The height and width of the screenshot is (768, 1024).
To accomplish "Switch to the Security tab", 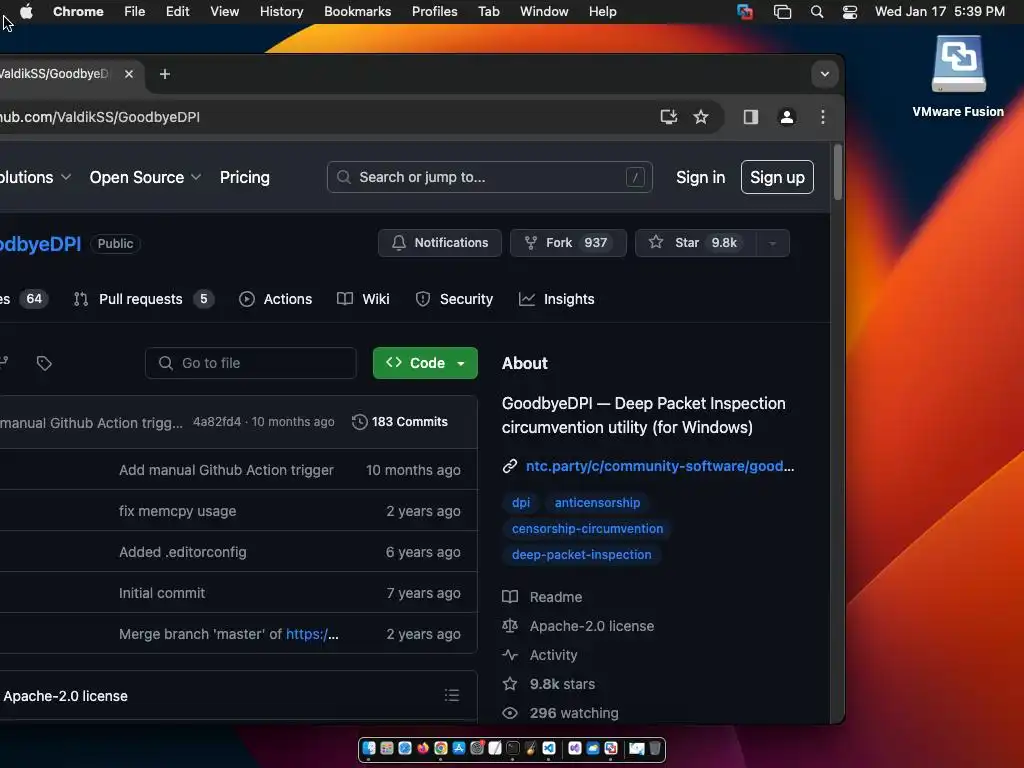I will (454, 299).
